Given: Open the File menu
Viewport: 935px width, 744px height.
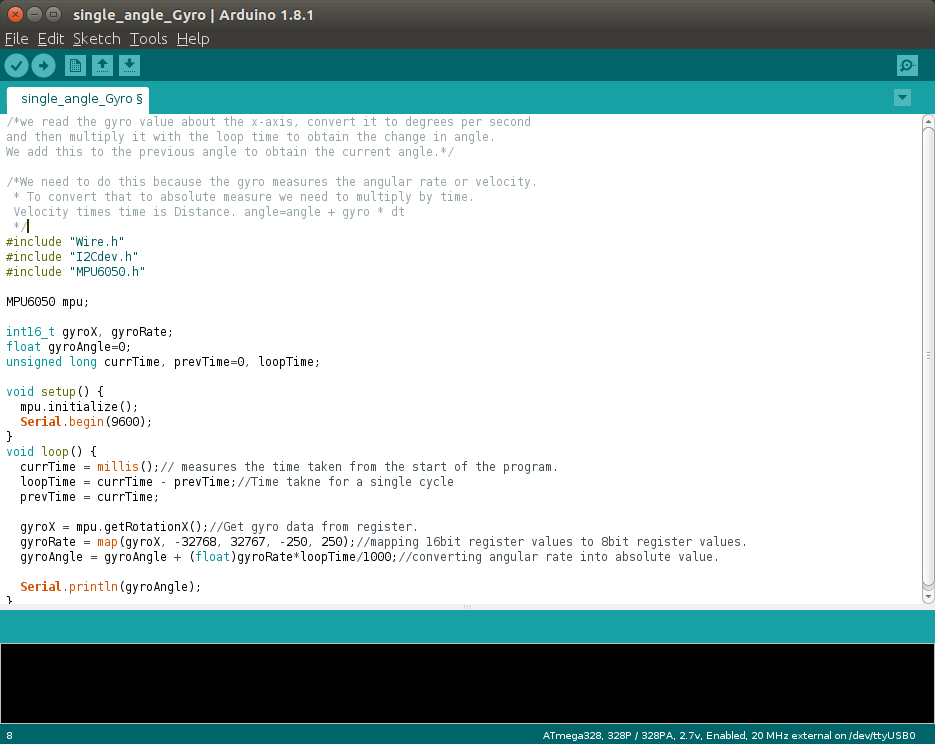Looking at the screenshot, I should click(16, 39).
